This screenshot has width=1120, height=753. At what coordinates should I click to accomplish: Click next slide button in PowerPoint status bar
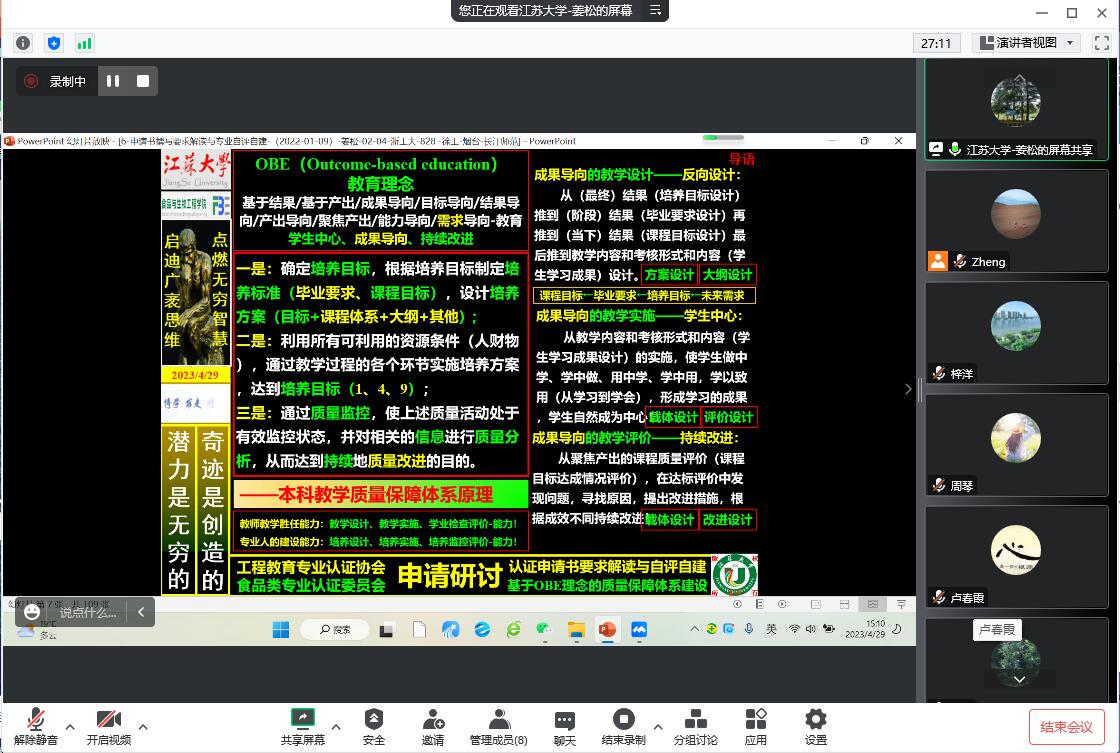pyautogui.click(x=782, y=604)
